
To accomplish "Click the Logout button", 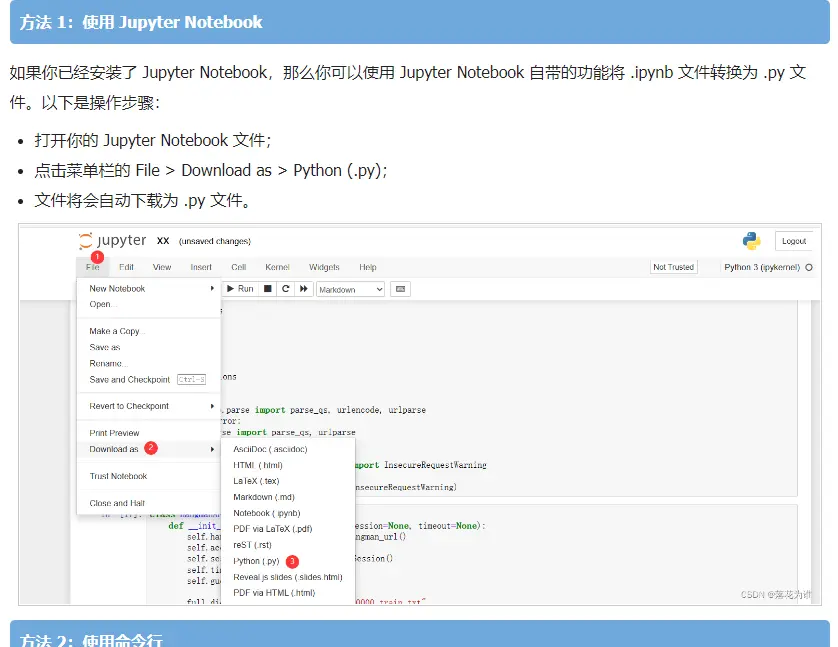I will pyautogui.click(x=794, y=241).
